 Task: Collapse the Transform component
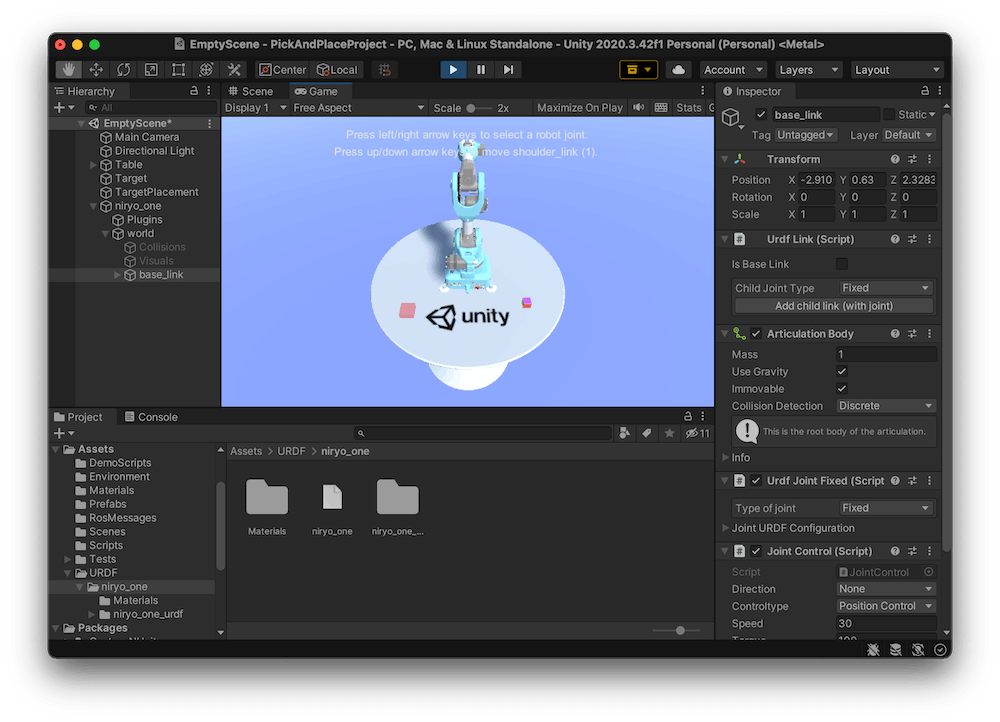click(x=725, y=159)
